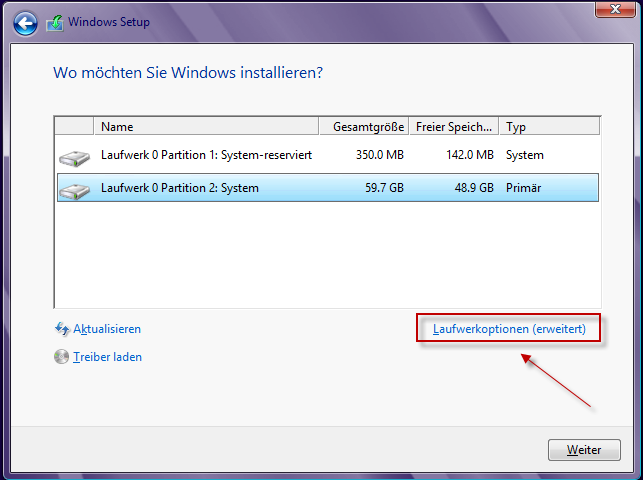Viewport: 643px width, 480px height.
Task: Open the Treiber laden link
Action: tap(107, 357)
